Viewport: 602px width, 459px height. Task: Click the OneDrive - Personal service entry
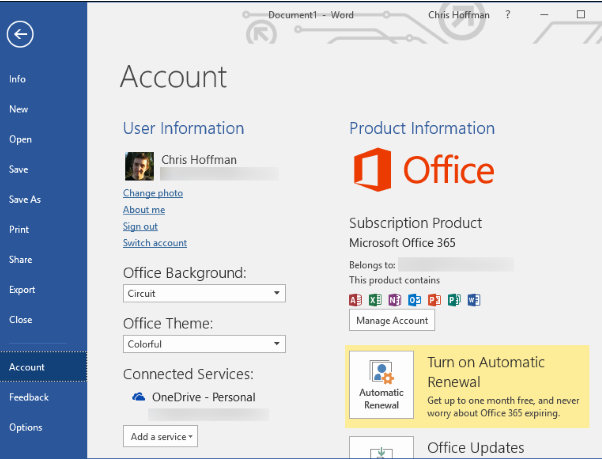(x=203, y=397)
